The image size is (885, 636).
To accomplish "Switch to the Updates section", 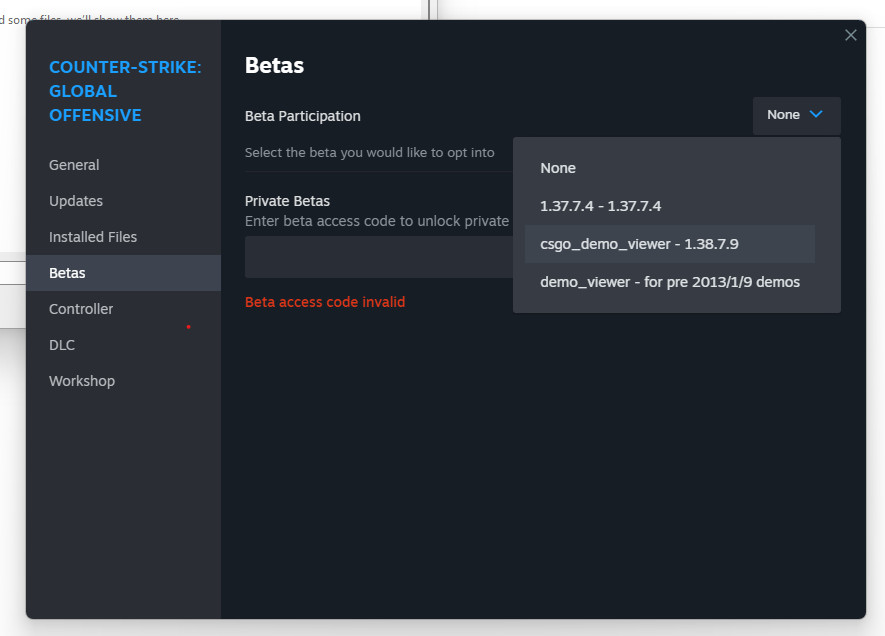I will pyautogui.click(x=76, y=201).
